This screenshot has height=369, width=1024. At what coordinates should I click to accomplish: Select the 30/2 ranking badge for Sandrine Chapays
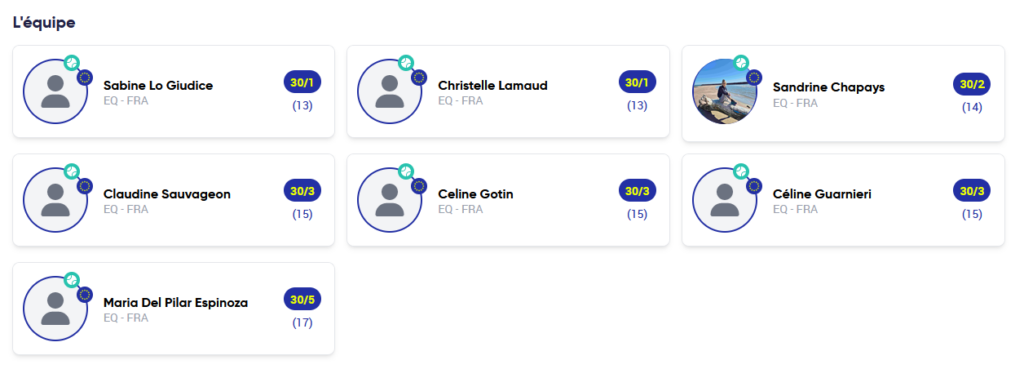pyautogui.click(x=972, y=84)
